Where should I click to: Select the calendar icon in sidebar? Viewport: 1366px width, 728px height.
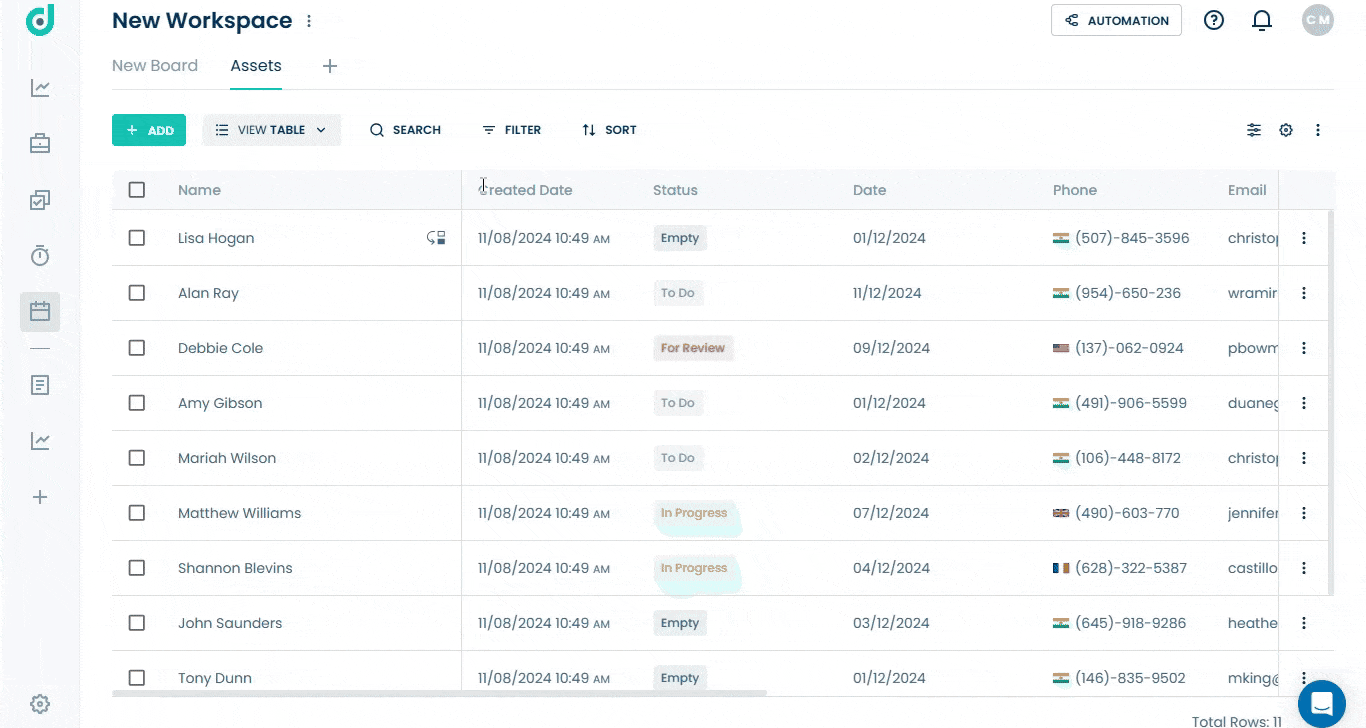[x=40, y=312]
